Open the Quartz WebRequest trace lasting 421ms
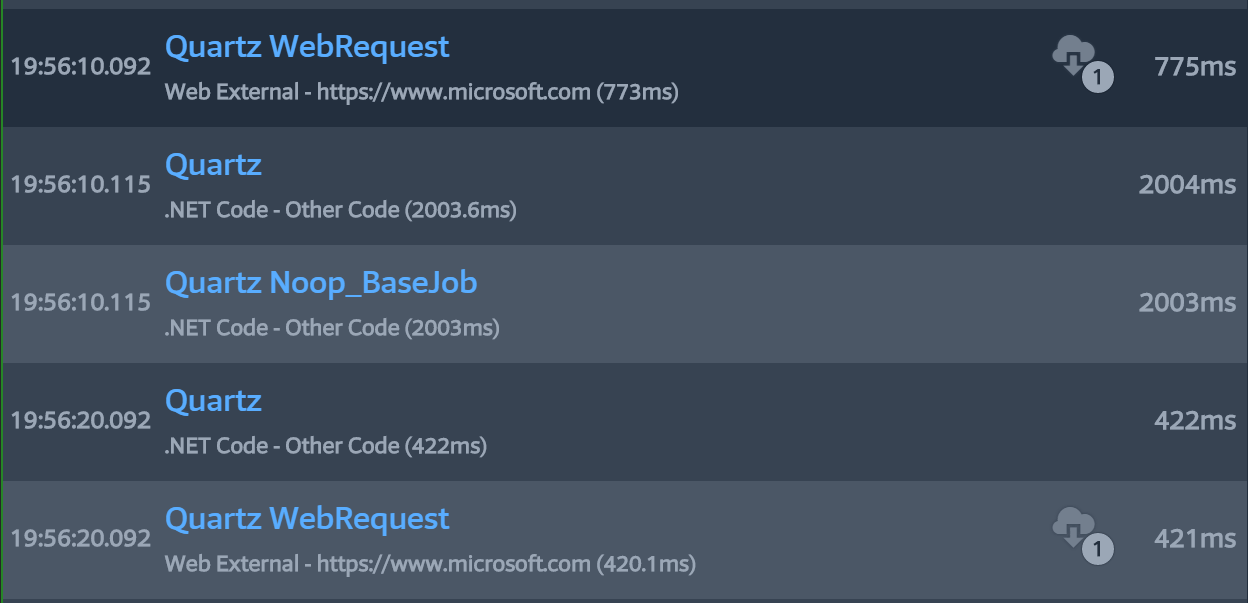1248x603 pixels. 307,518
